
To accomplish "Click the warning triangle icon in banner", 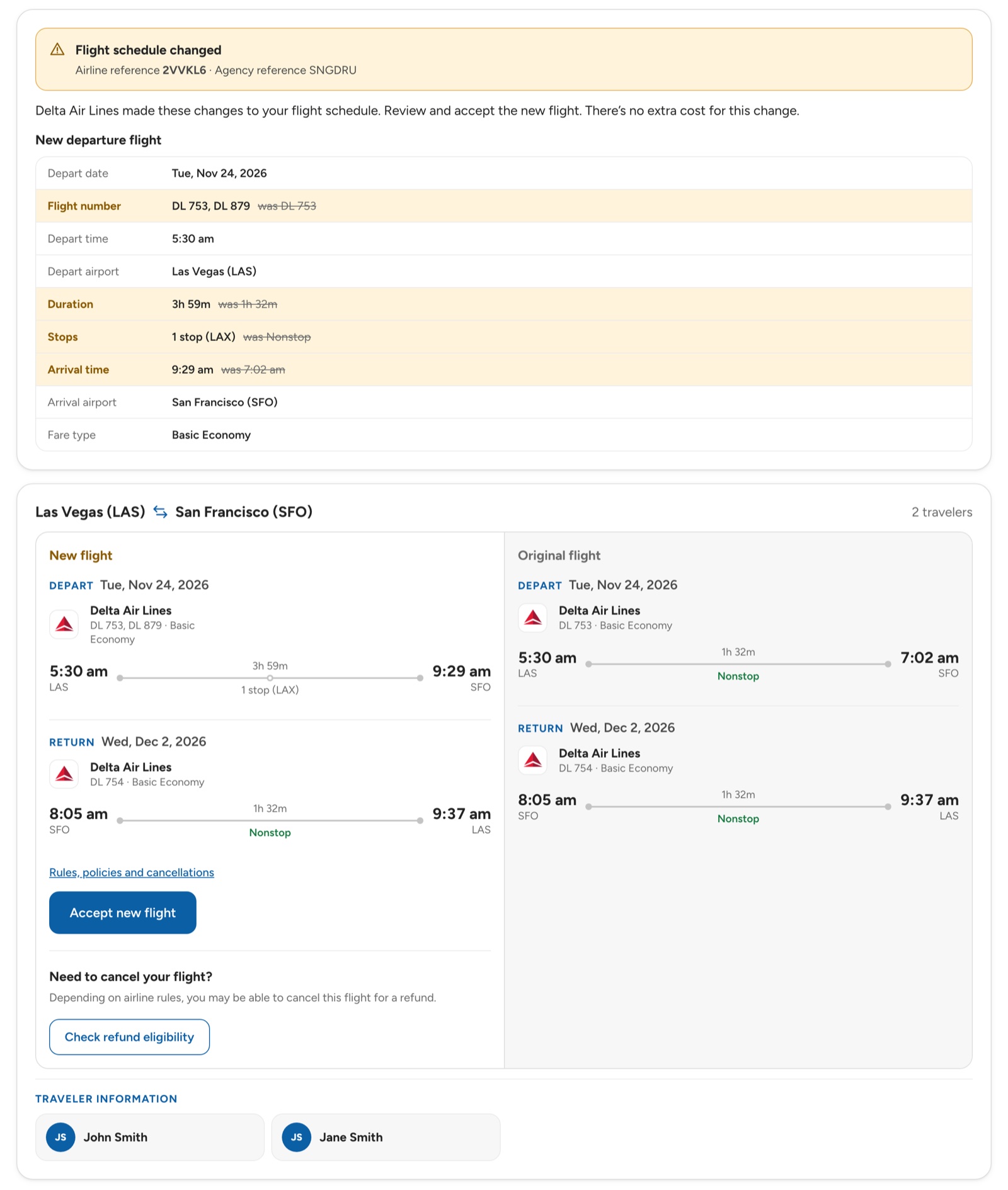I will click(x=57, y=49).
